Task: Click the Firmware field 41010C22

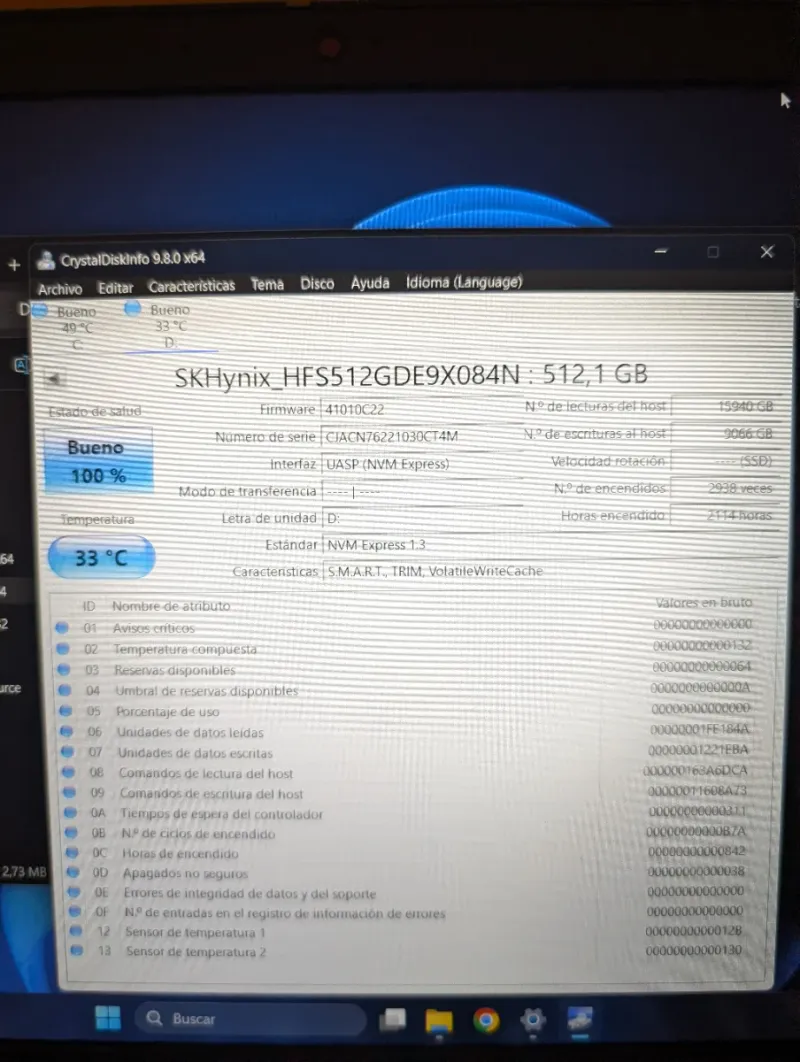Action: click(420, 410)
